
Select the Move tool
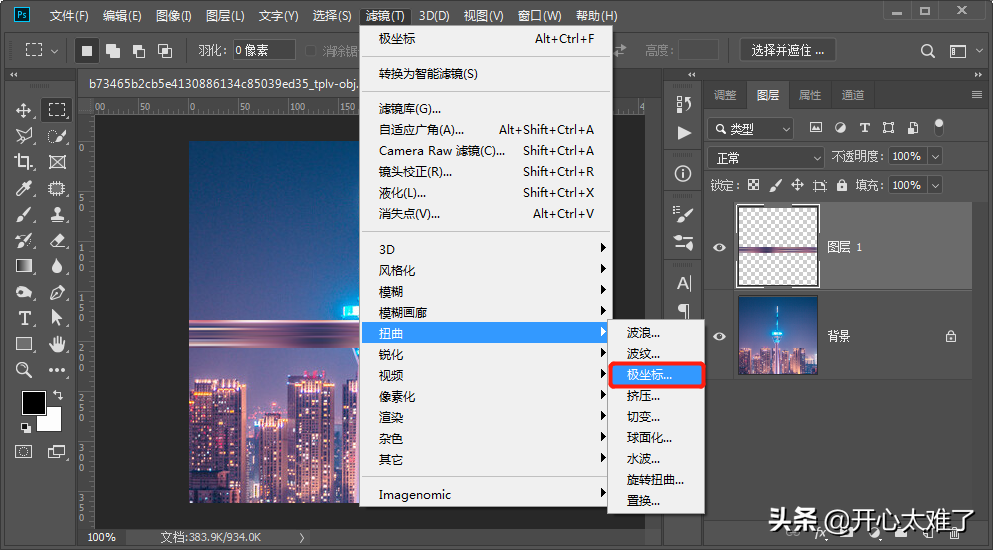[24, 110]
